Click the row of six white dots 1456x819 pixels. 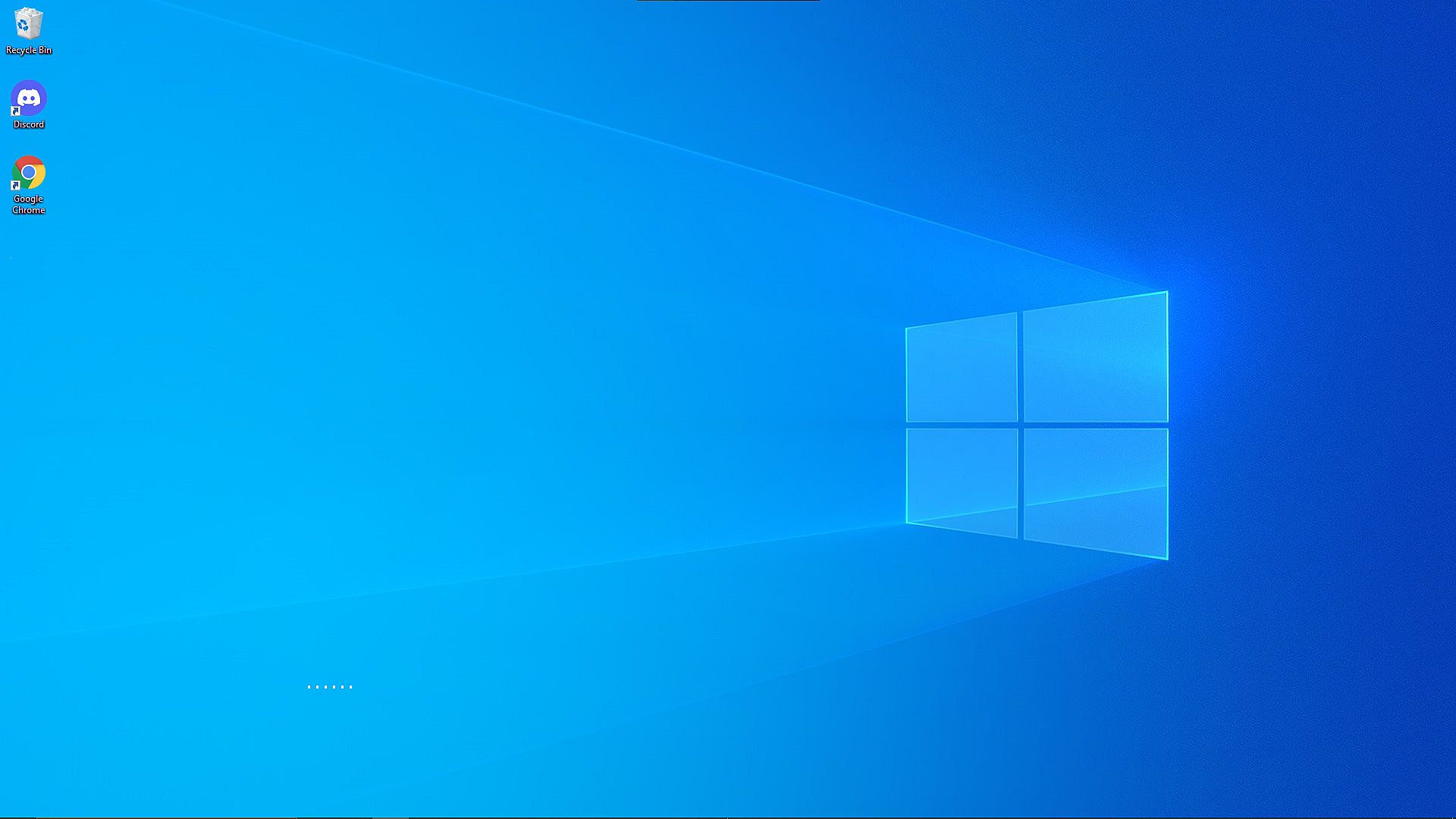coord(330,687)
